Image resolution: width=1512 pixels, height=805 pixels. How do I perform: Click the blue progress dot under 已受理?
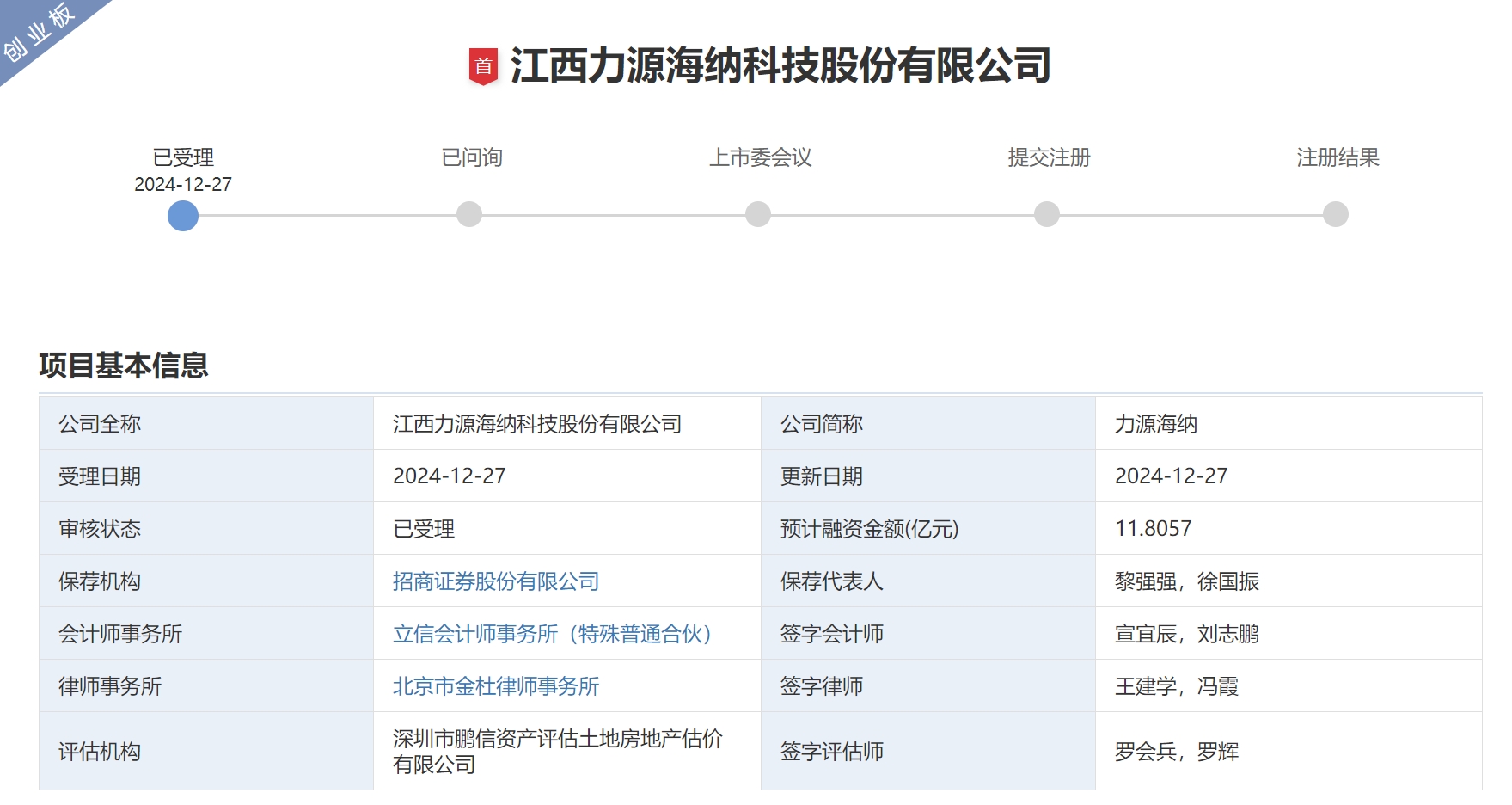[183, 215]
